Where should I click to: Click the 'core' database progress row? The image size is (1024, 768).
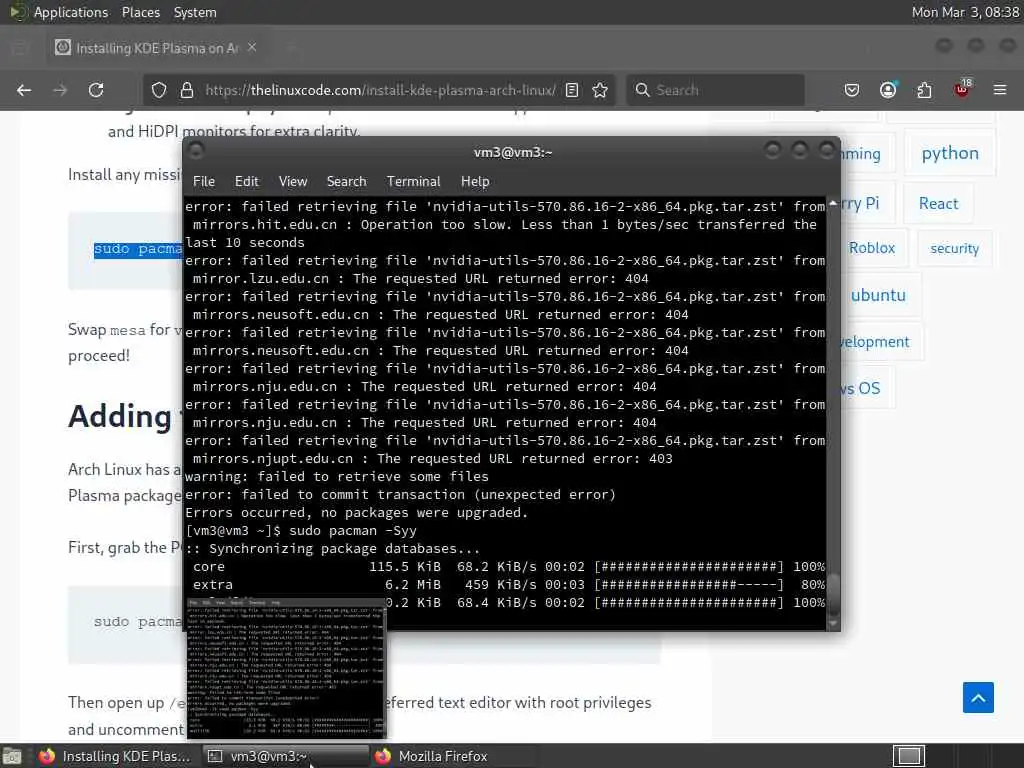[x=505, y=566]
